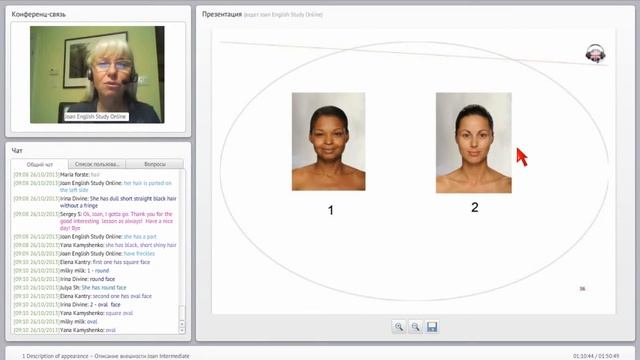Click the number 2 label under photo
The height and width of the screenshot is (360, 640).
(474, 207)
